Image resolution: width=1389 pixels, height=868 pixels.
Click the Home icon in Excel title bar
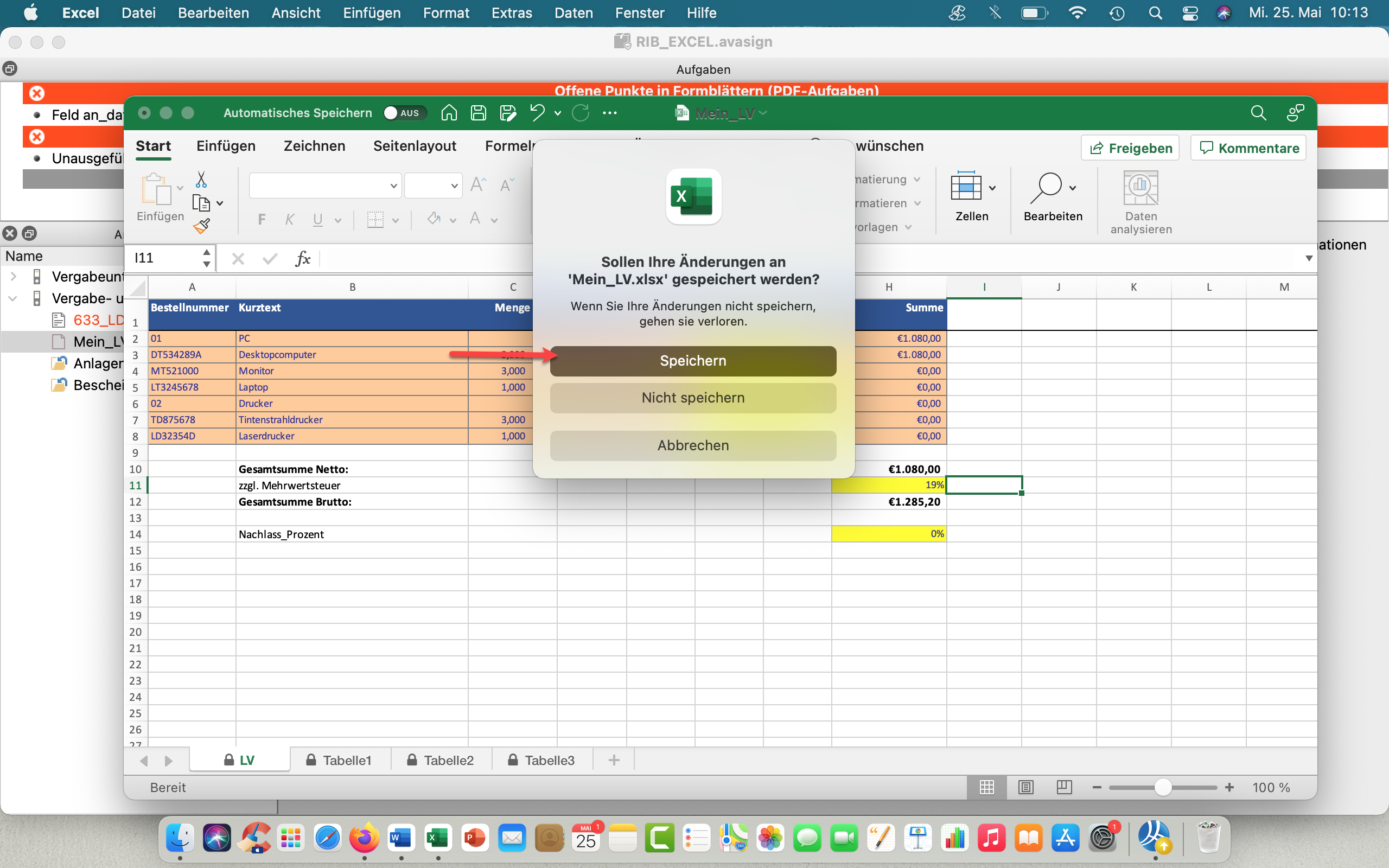point(449,112)
